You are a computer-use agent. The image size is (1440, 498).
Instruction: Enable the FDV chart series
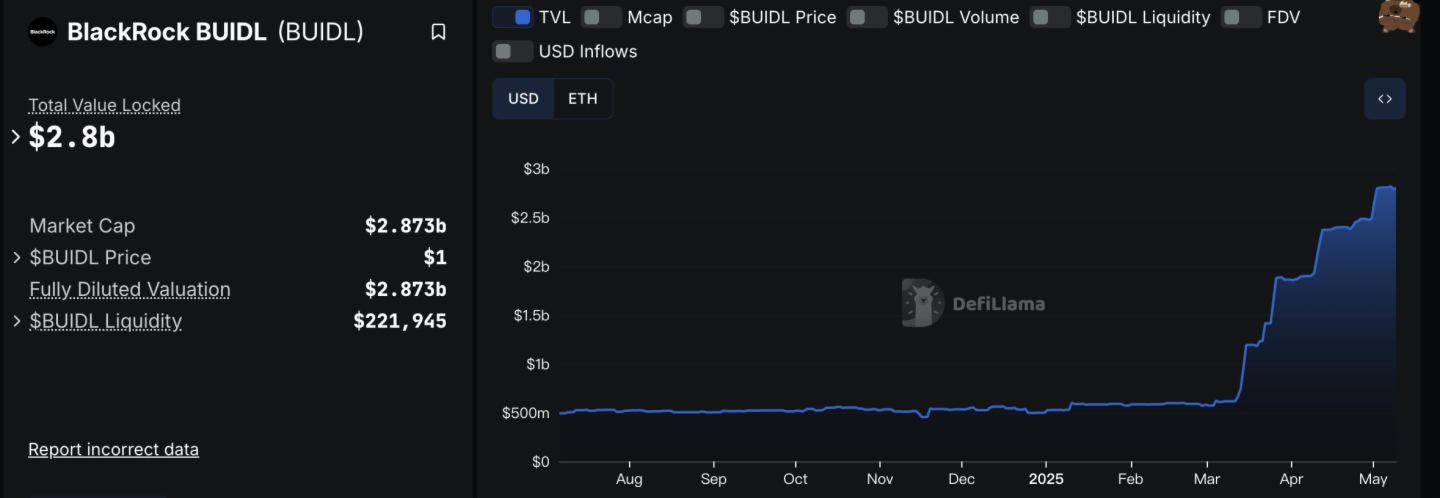pyautogui.click(x=1241, y=17)
